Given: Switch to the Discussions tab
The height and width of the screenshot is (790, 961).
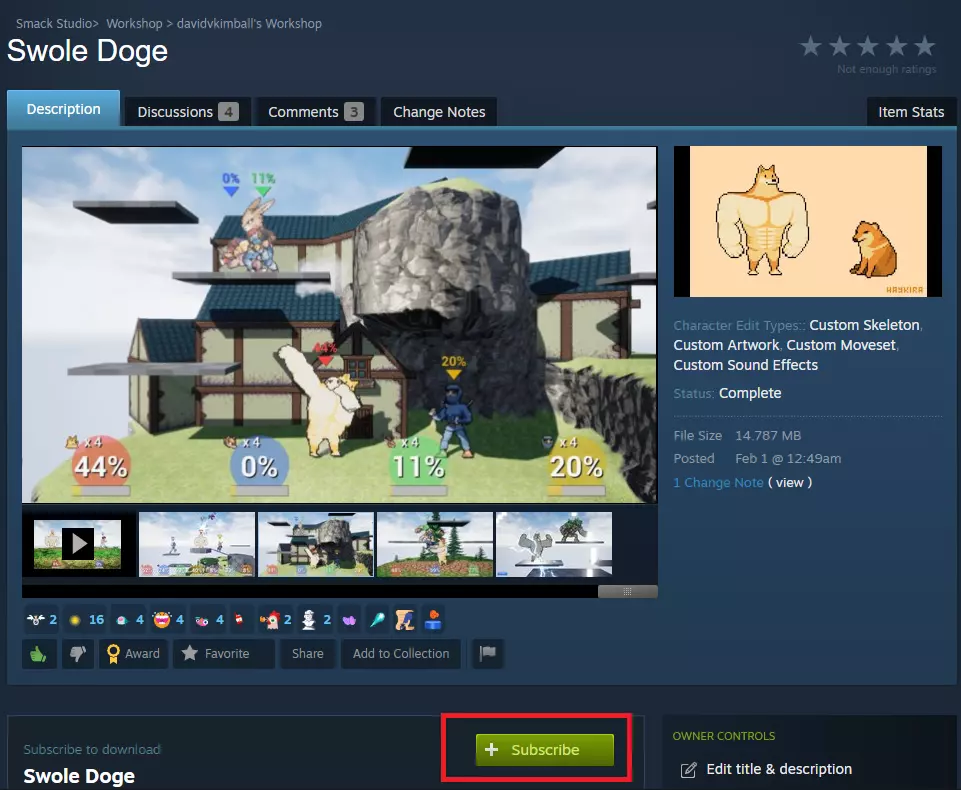Looking at the screenshot, I should pos(188,112).
